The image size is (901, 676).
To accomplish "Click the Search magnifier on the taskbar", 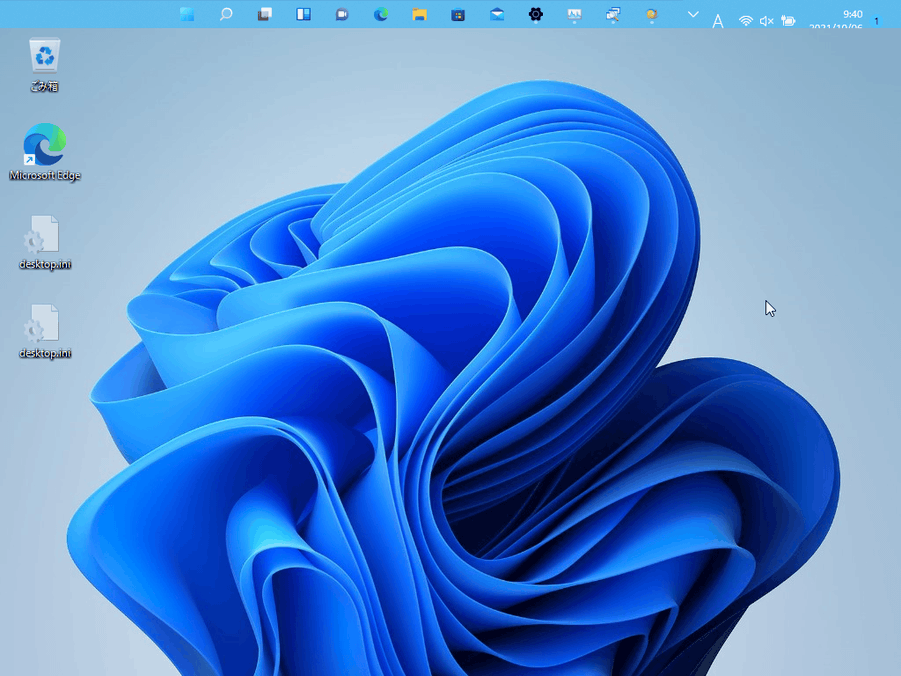I will click(226, 14).
